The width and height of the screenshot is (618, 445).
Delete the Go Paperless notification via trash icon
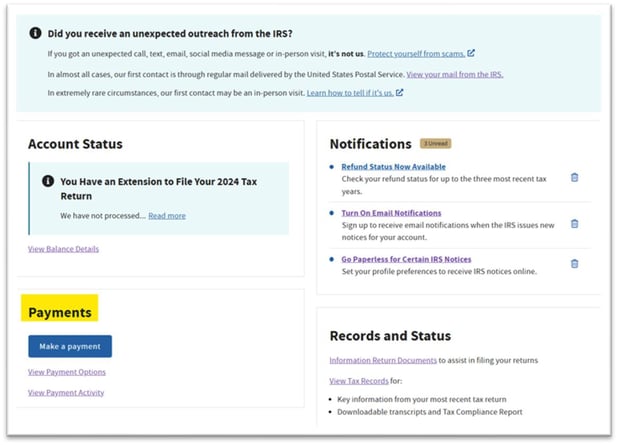574,264
